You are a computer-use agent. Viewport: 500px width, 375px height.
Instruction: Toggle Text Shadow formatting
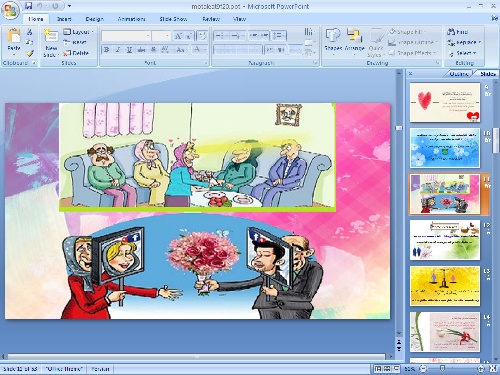pos(153,50)
